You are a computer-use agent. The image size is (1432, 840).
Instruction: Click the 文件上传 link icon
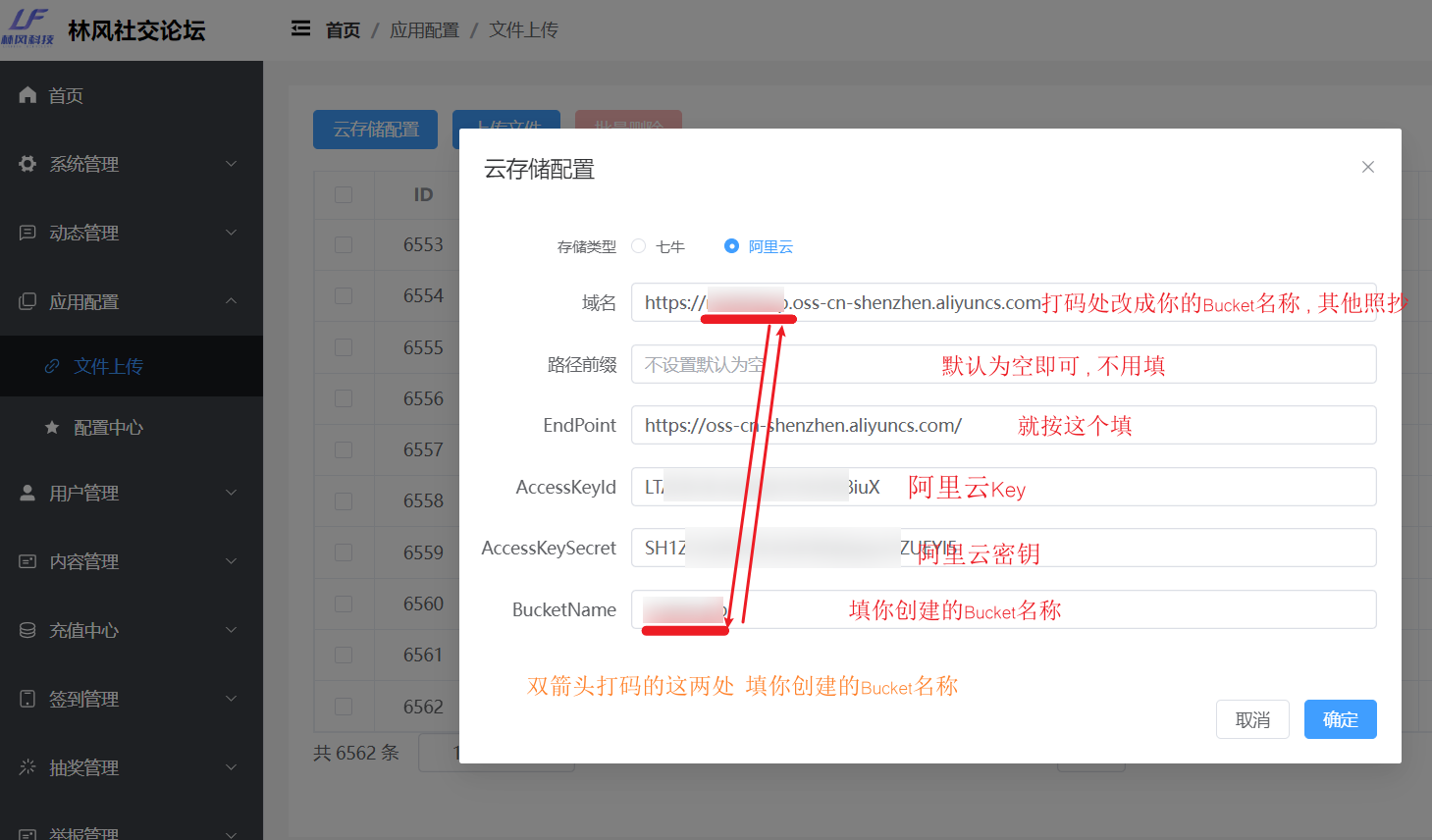(52, 366)
